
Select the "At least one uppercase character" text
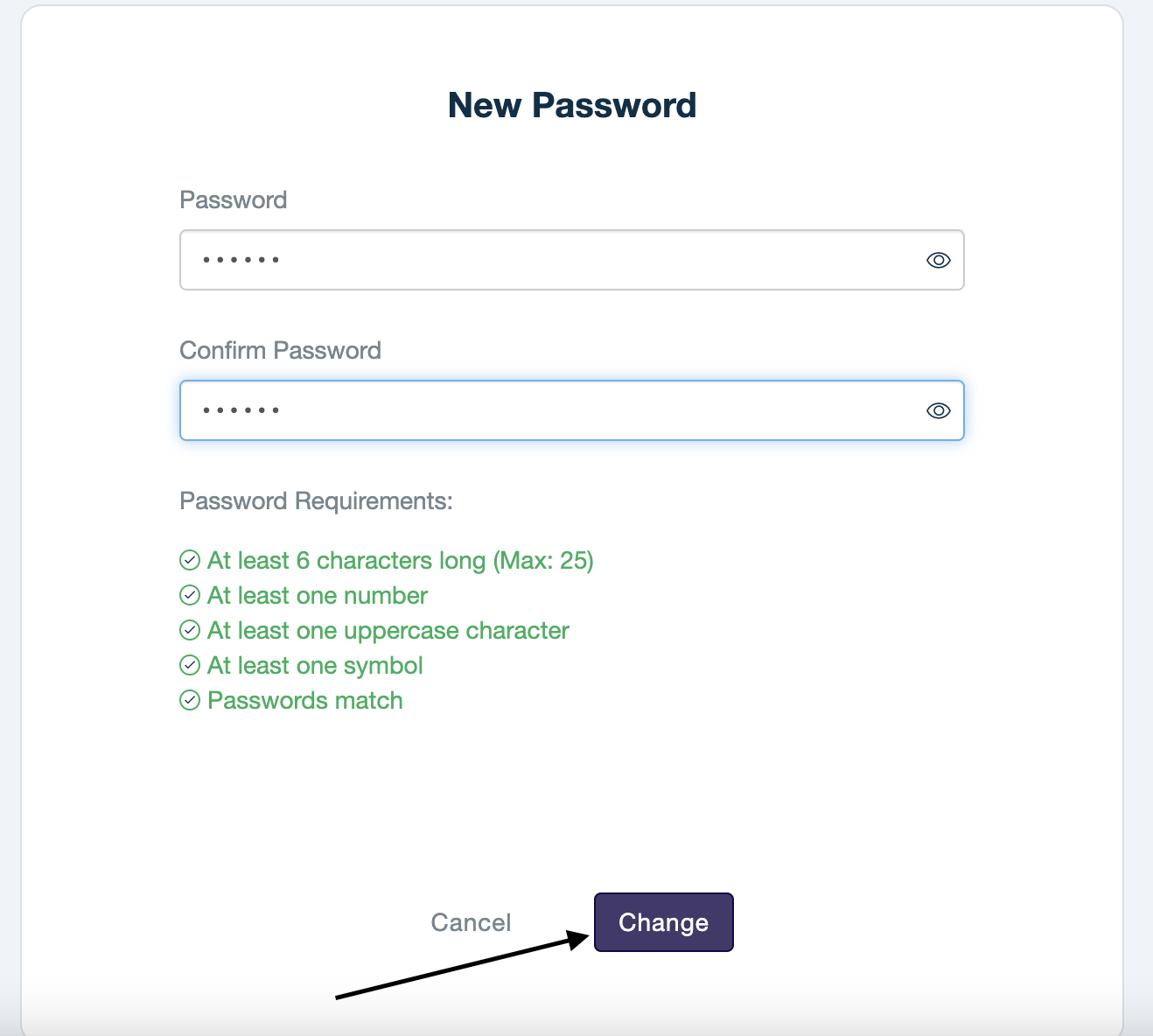[x=388, y=630]
